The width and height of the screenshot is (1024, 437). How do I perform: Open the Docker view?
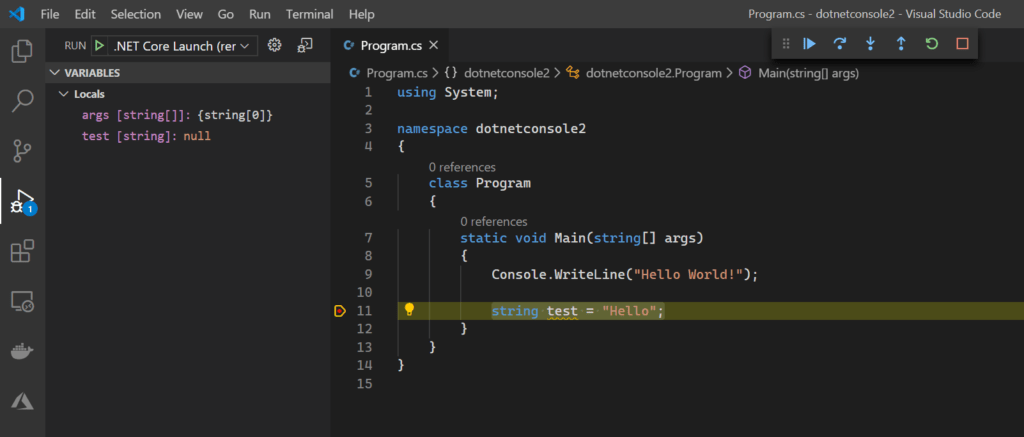[x=22, y=351]
